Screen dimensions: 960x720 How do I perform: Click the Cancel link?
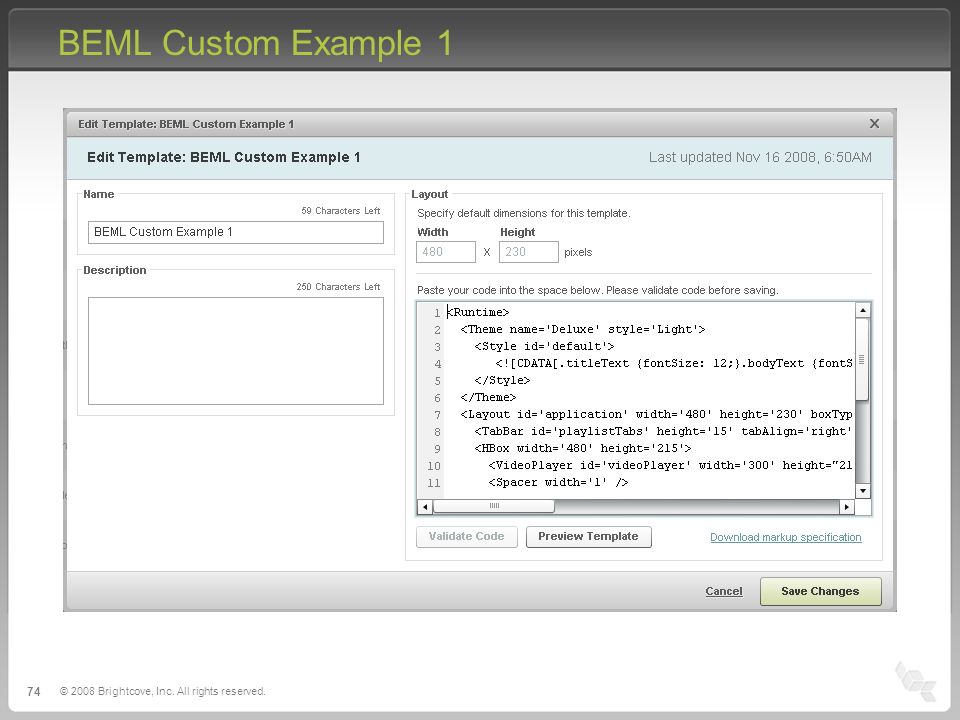(x=724, y=591)
